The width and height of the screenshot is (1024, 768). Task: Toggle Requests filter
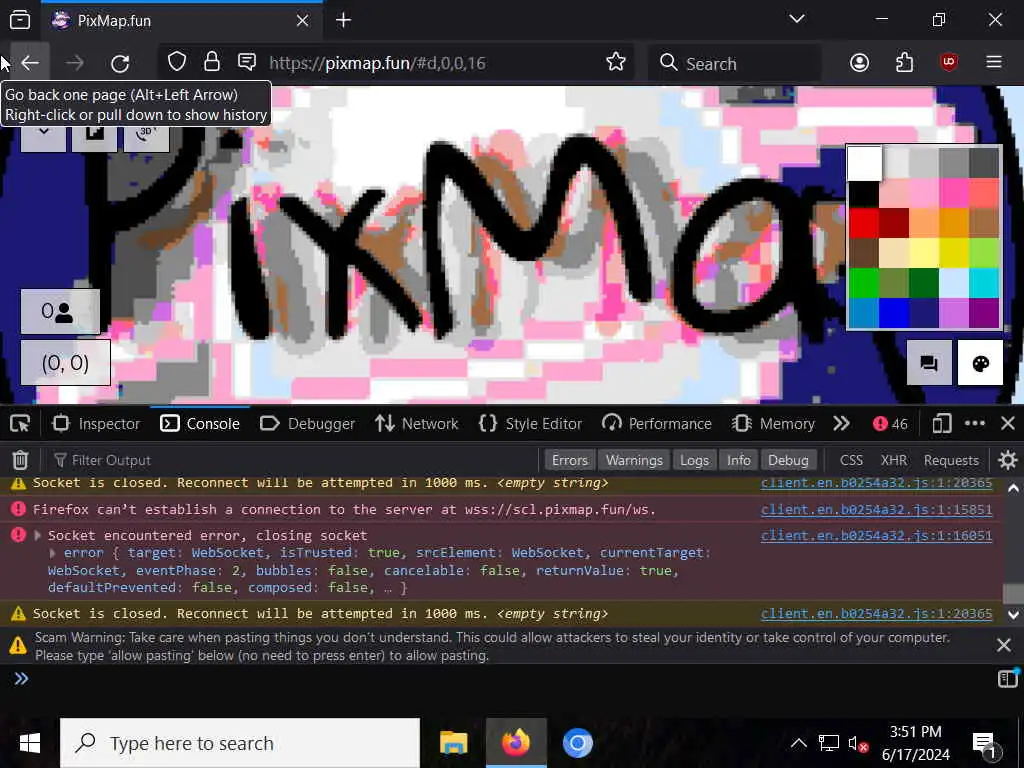(x=951, y=460)
